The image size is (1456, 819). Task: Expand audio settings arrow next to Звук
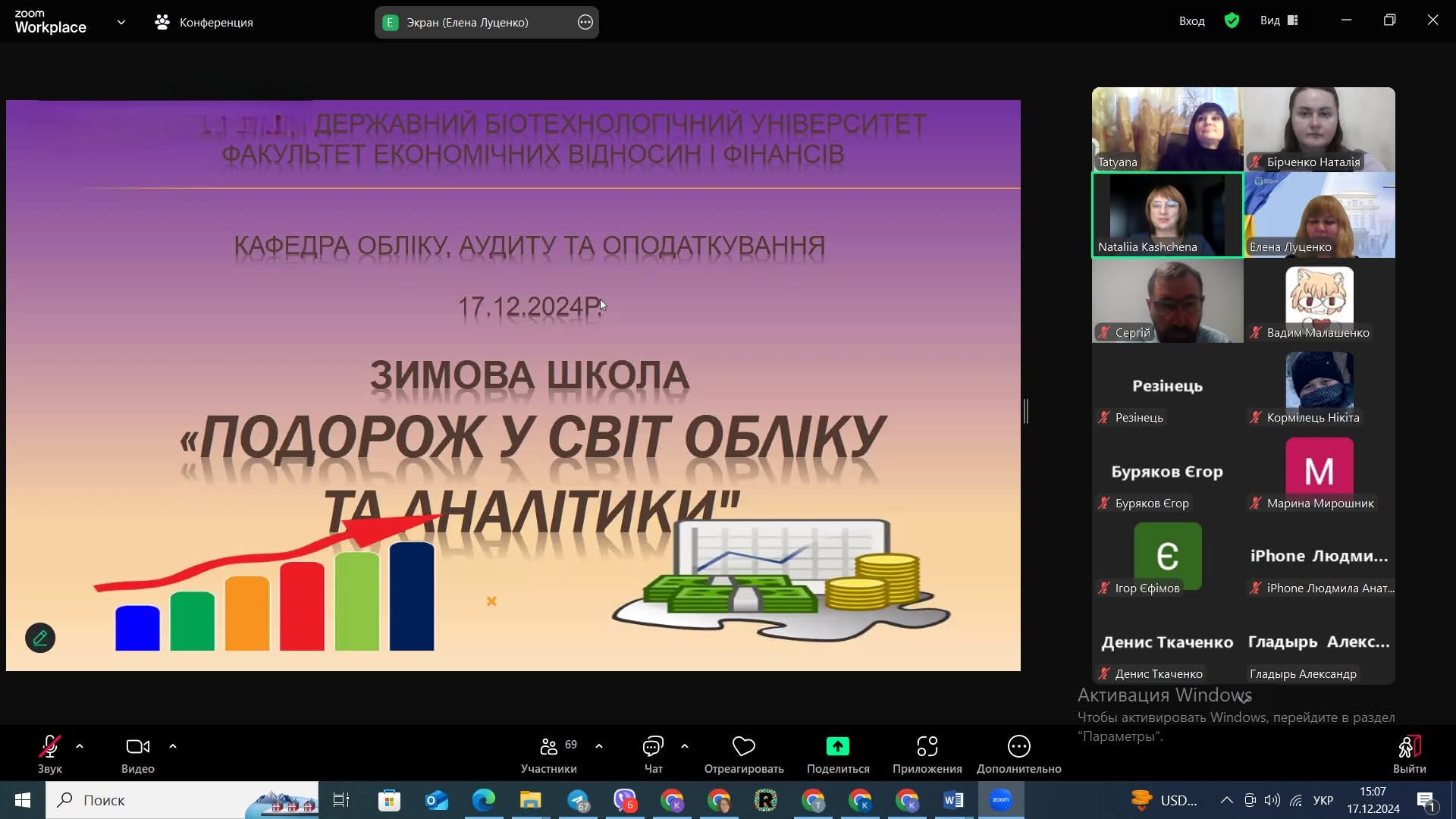[80, 746]
